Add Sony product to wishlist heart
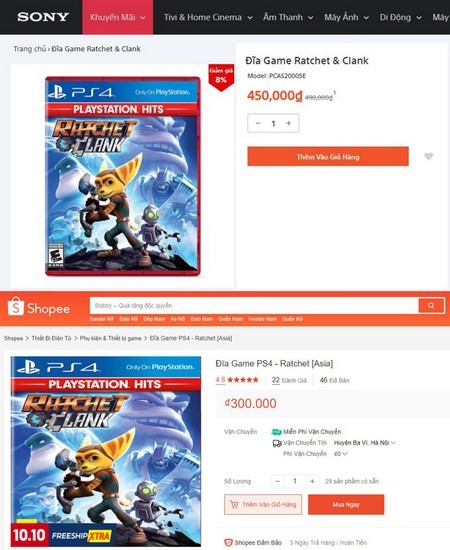Screen dimensions: 450x550 pyautogui.click(x=429, y=156)
